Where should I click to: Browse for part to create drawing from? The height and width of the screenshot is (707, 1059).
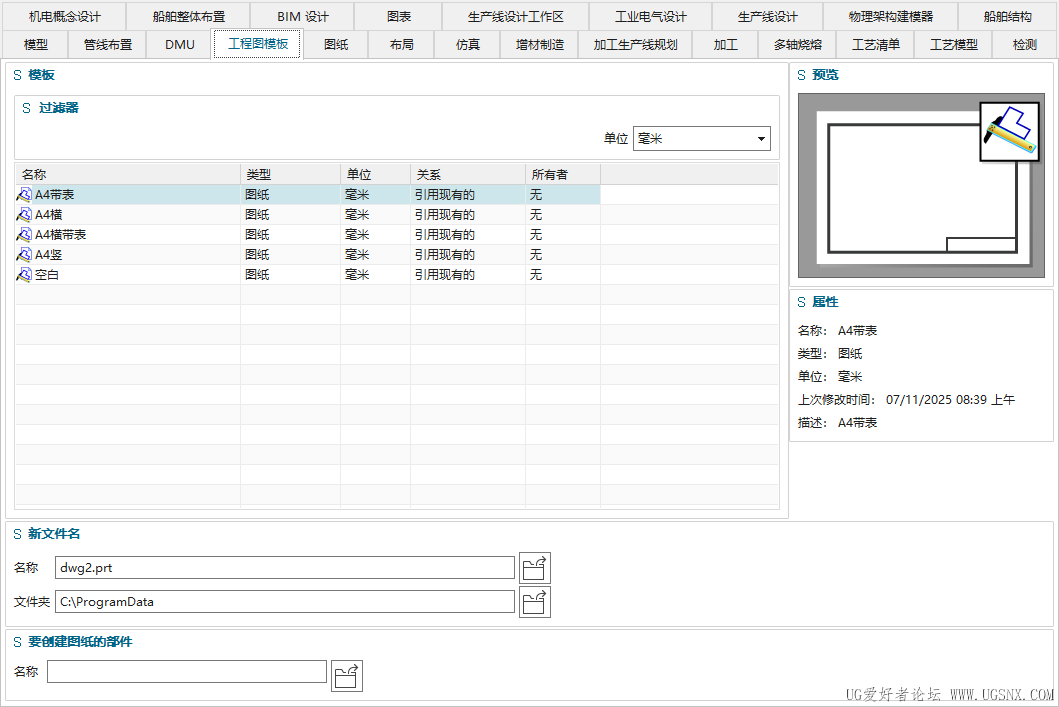pyautogui.click(x=346, y=675)
